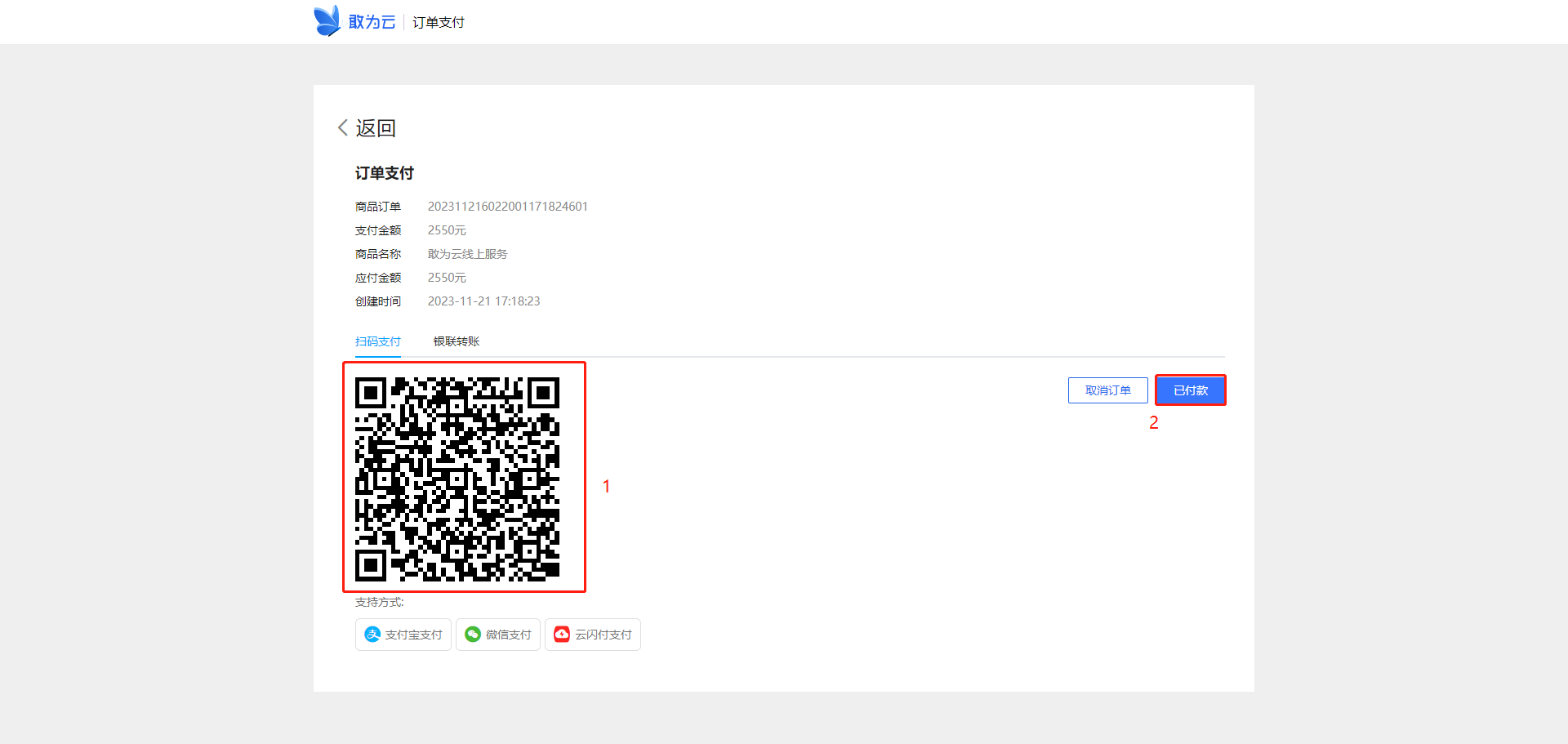Switch to the 银联转账 tab
This screenshot has width=1568, height=744.
(456, 341)
